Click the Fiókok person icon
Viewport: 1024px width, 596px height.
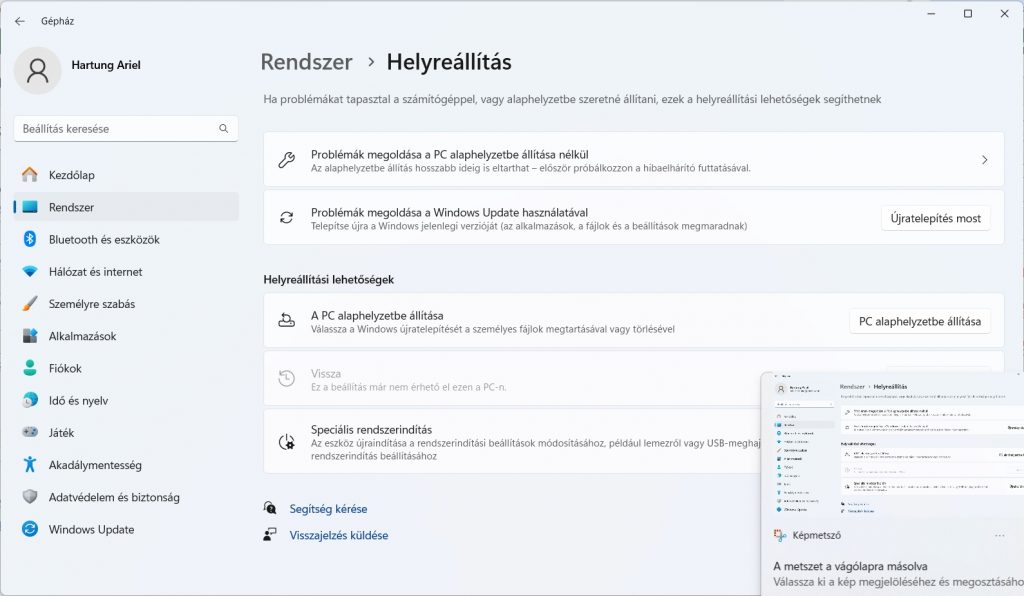pos(30,369)
